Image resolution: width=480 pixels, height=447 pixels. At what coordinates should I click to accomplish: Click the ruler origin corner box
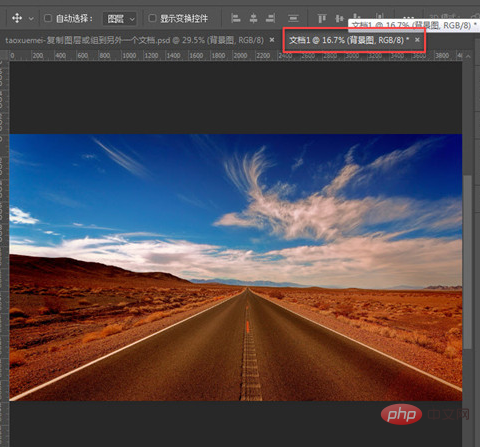point(4,55)
